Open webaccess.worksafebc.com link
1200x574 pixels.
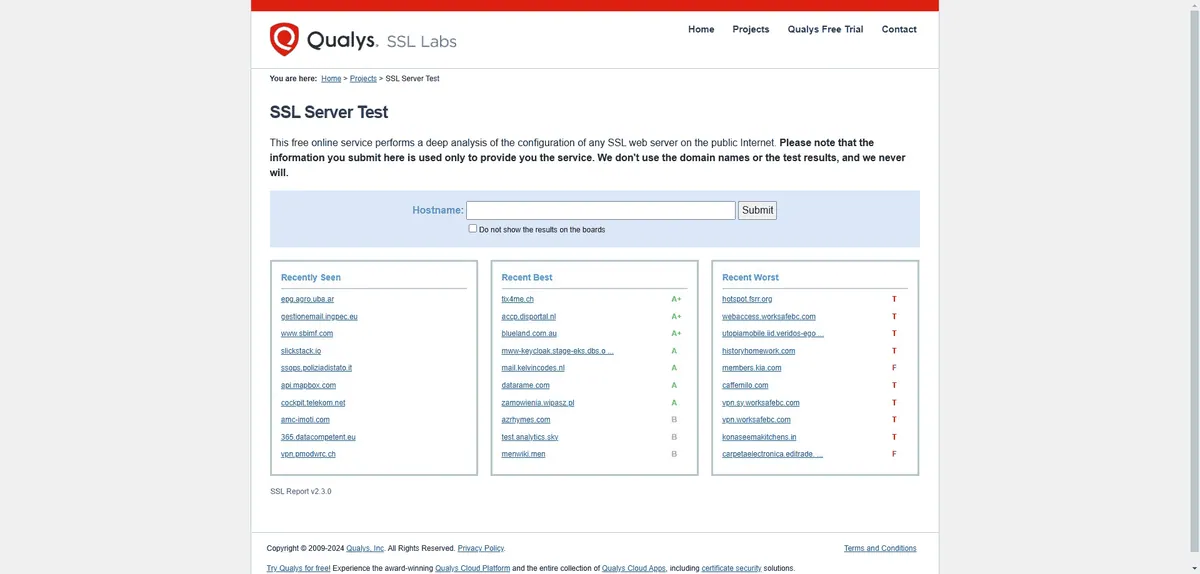point(769,316)
